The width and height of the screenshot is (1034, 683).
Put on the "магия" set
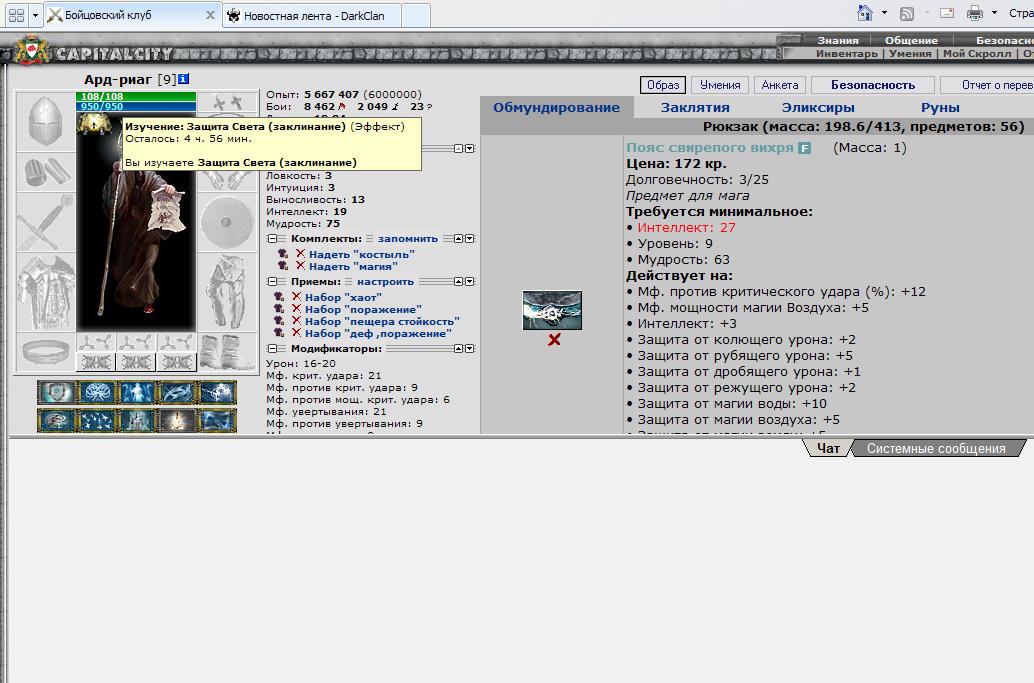[x=353, y=266]
